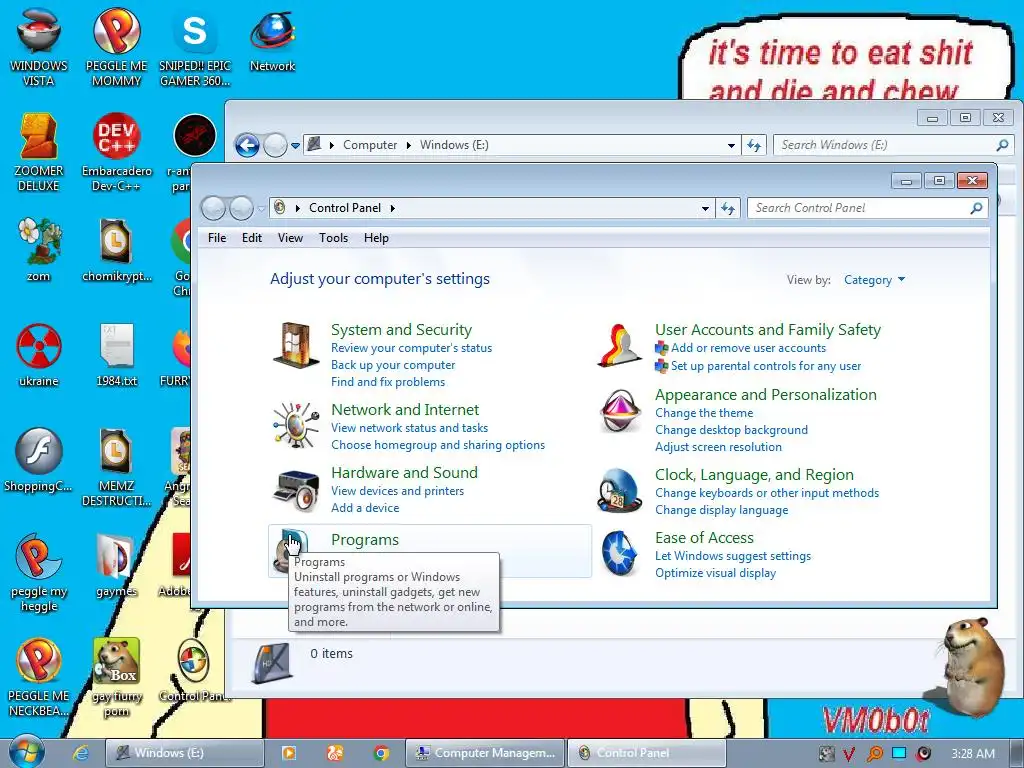This screenshot has height=768, width=1024.
Task: Select the chomikrypt desktop icon
Action: (116, 249)
